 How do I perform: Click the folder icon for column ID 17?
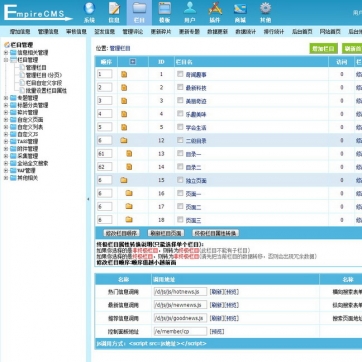[x=129, y=206]
